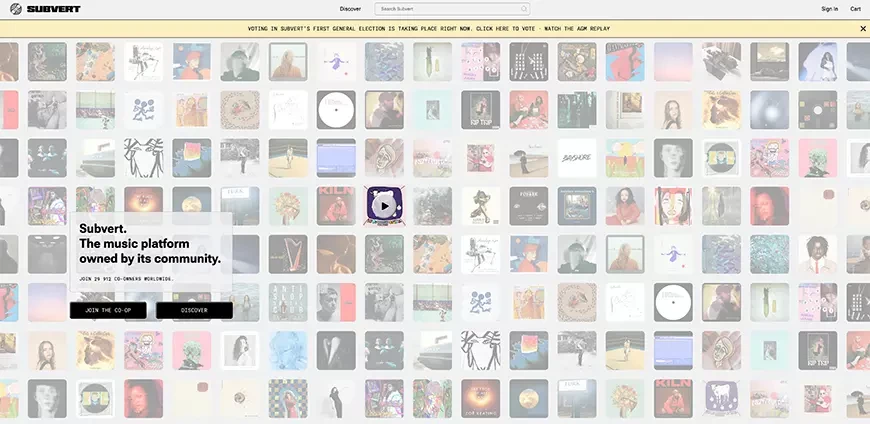
Task: Click the headline The music platform owned by its community
Action: tap(150, 251)
